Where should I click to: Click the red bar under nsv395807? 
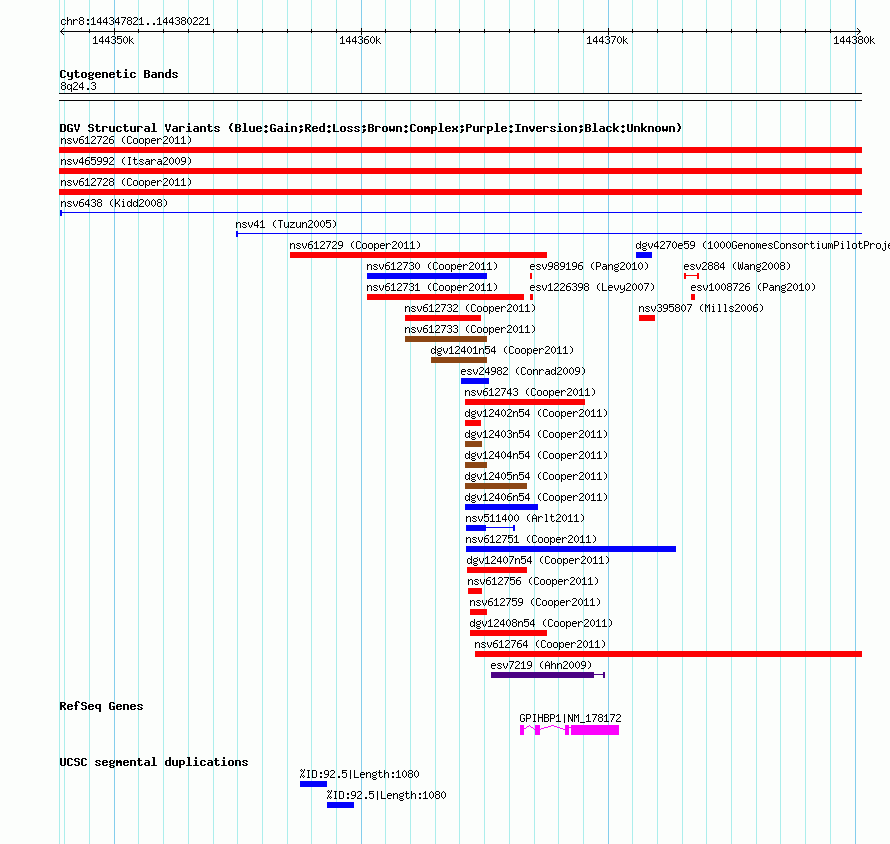(x=647, y=318)
